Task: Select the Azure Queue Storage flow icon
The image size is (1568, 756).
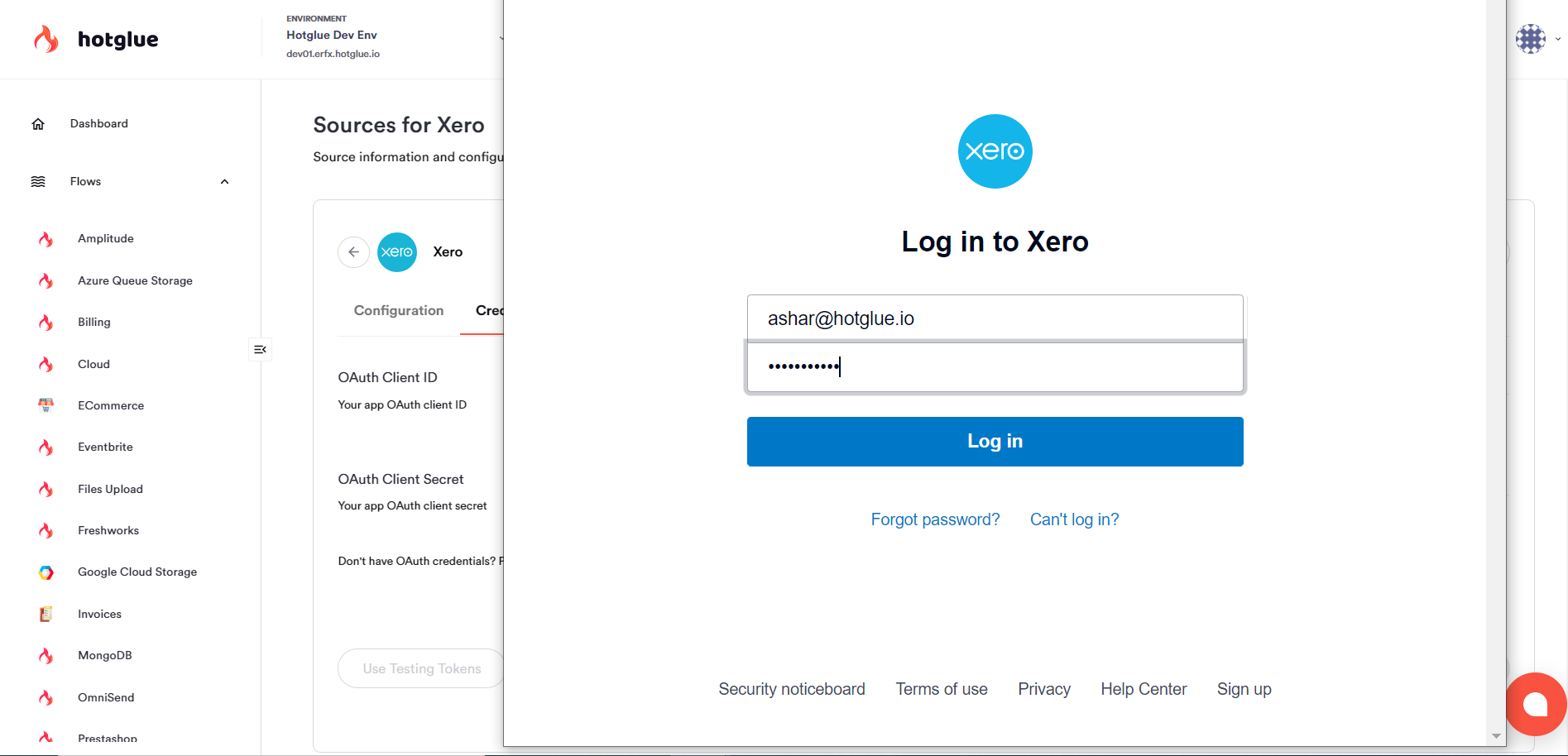Action: click(x=46, y=281)
